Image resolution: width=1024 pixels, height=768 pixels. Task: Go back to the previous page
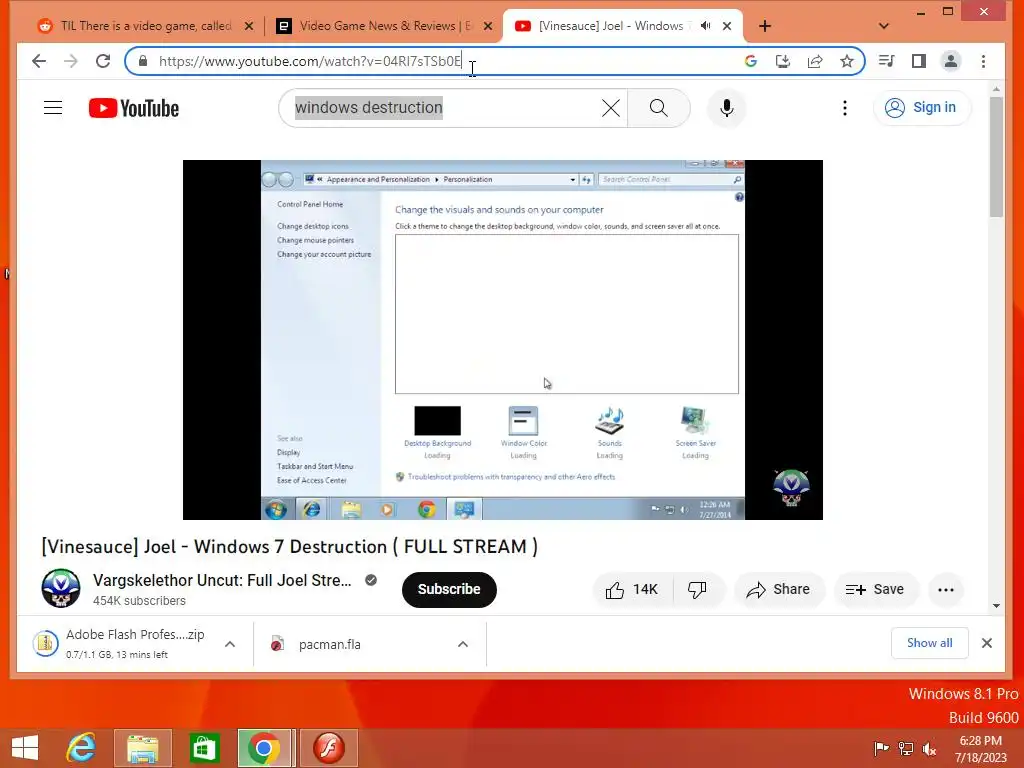[39, 61]
